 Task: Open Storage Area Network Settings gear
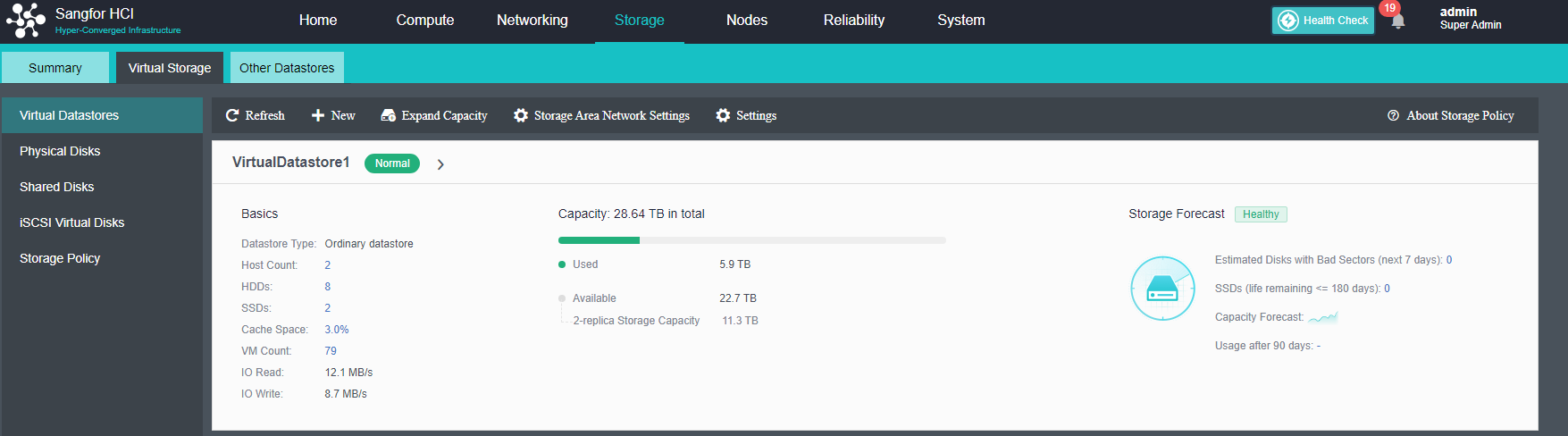pyautogui.click(x=521, y=115)
